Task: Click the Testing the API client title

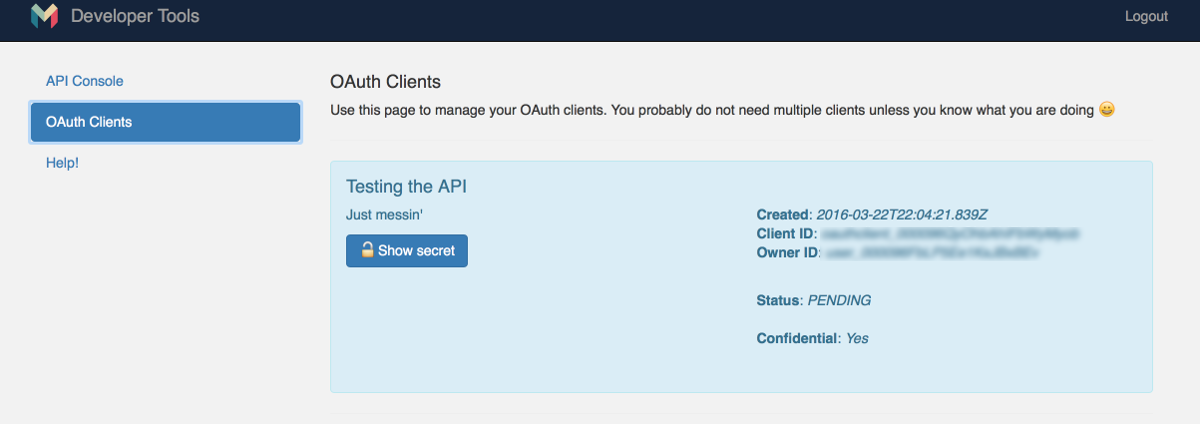Action: click(x=406, y=187)
